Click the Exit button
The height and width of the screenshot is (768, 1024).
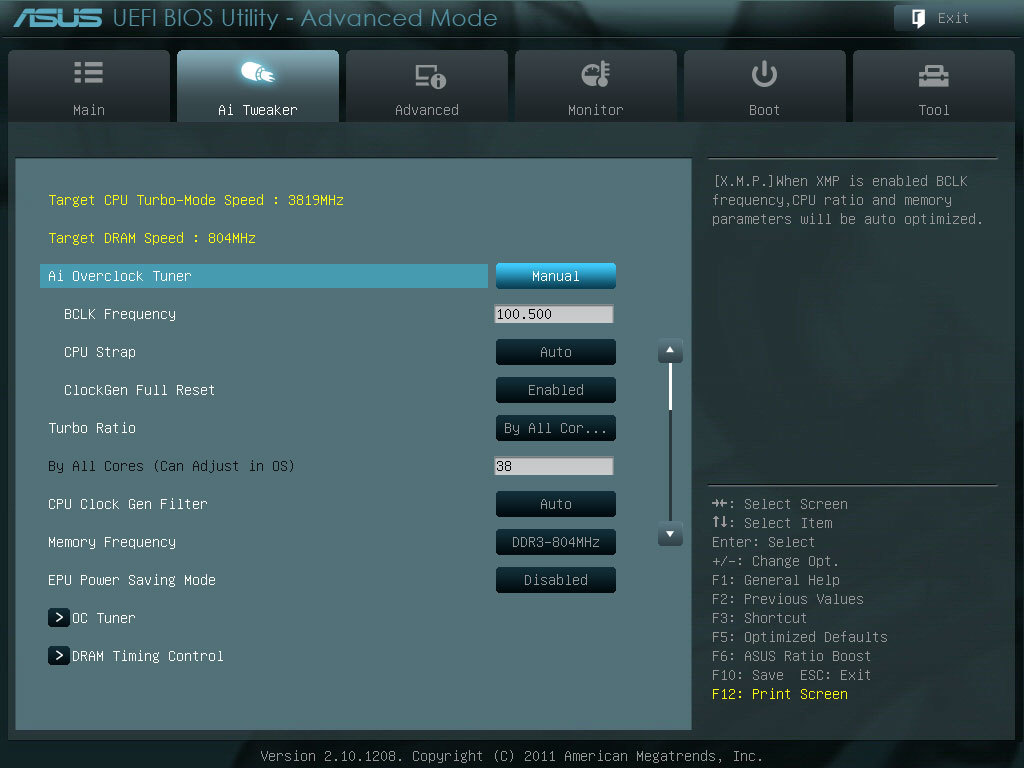tap(954, 18)
